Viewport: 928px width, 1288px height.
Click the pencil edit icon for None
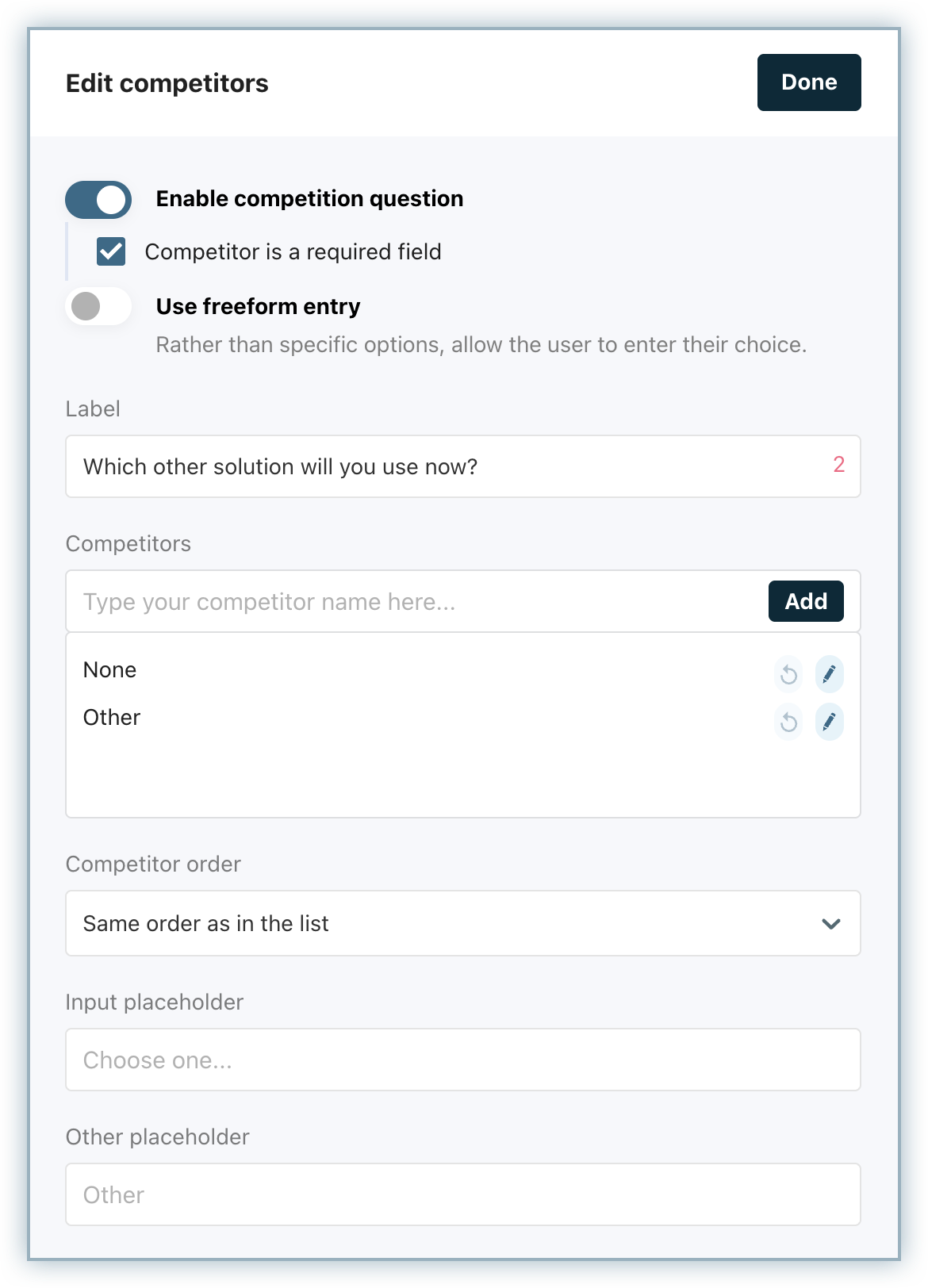829,674
